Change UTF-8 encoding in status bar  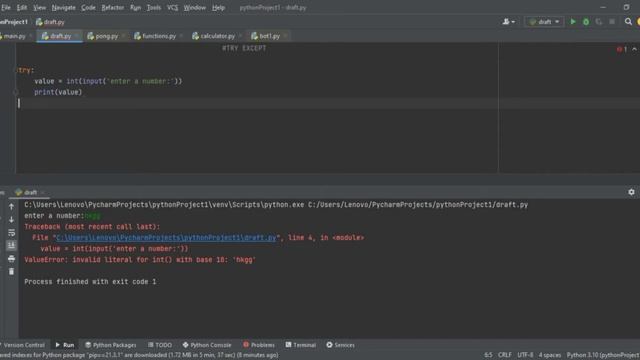pyautogui.click(x=525, y=355)
